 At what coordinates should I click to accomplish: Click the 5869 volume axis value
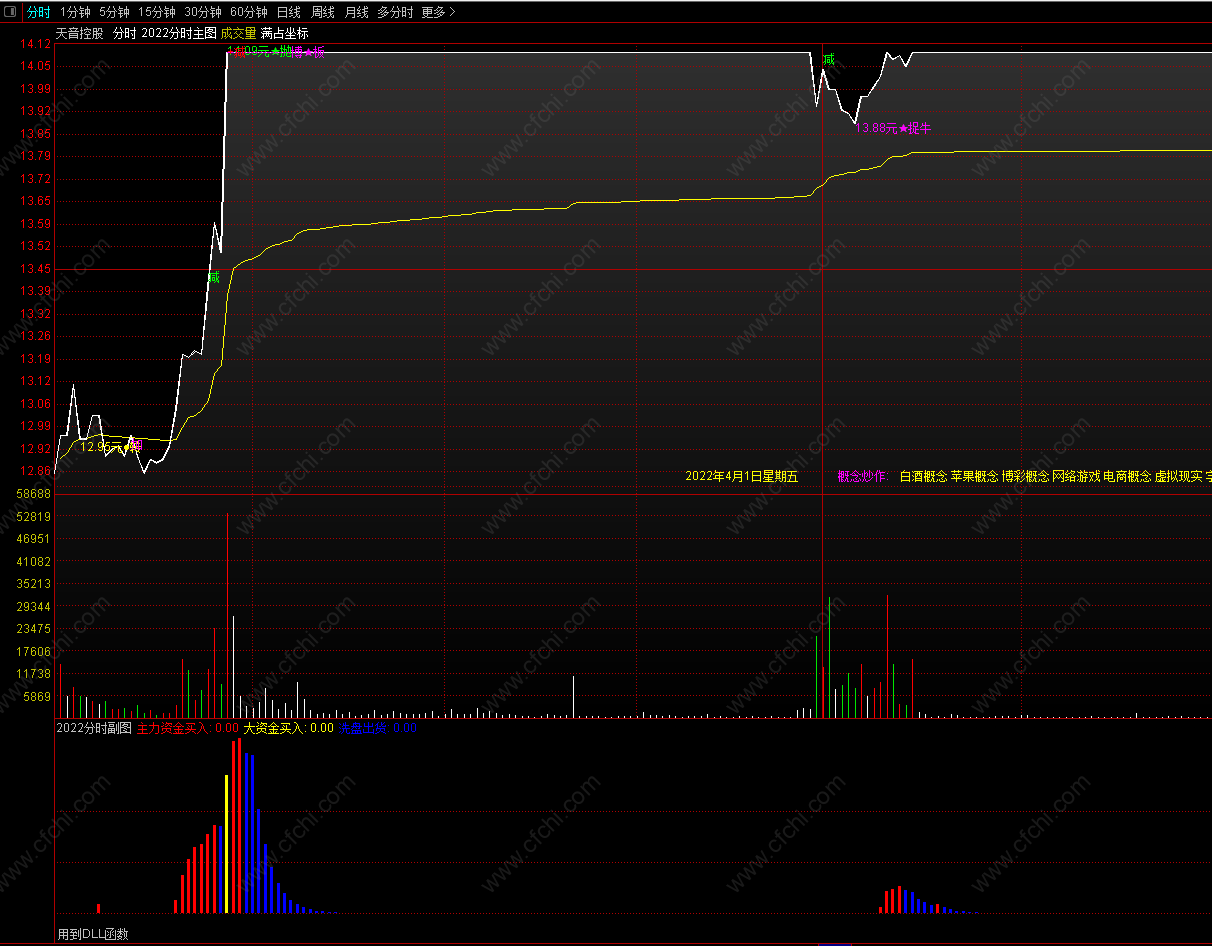pyautogui.click(x=38, y=697)
